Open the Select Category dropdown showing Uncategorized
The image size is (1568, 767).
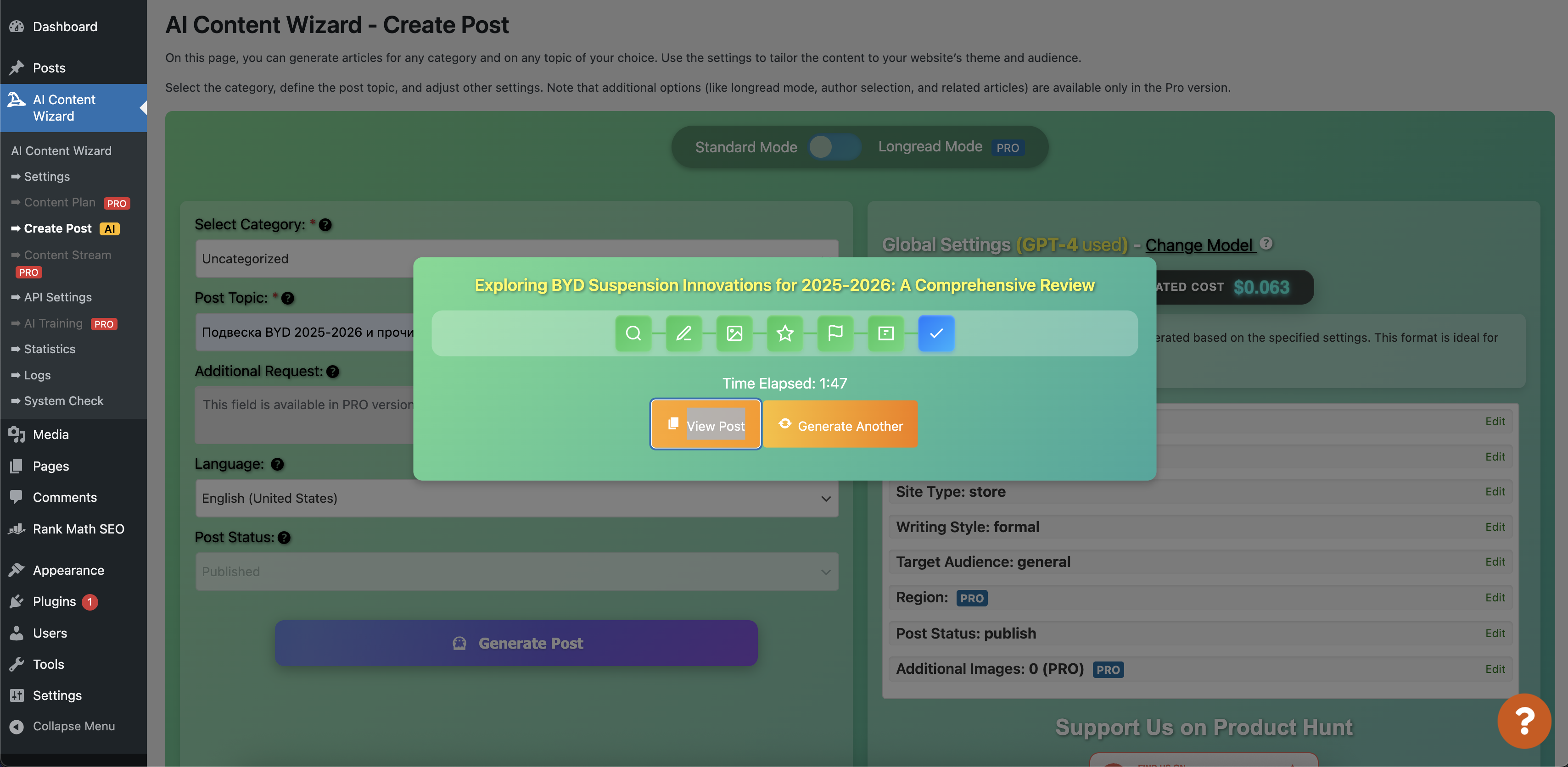517,259
